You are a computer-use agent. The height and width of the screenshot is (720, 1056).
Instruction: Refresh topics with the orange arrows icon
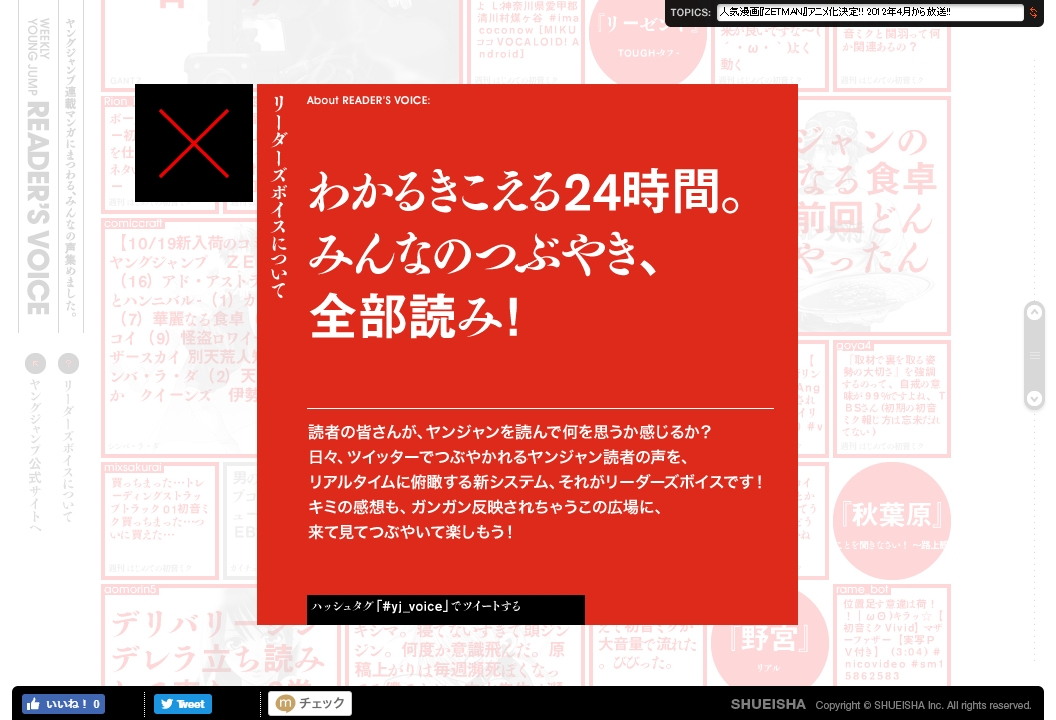1034,13
